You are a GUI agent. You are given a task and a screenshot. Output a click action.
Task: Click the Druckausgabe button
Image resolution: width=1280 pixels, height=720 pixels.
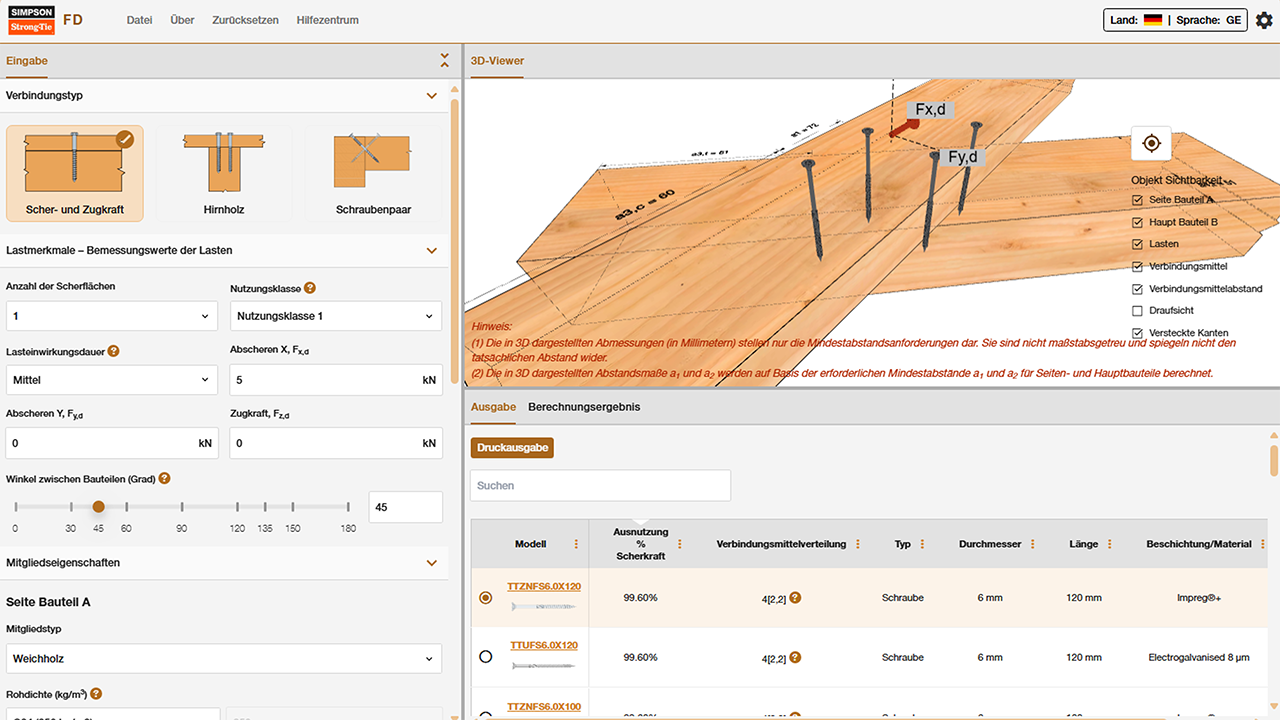(512, 447)
